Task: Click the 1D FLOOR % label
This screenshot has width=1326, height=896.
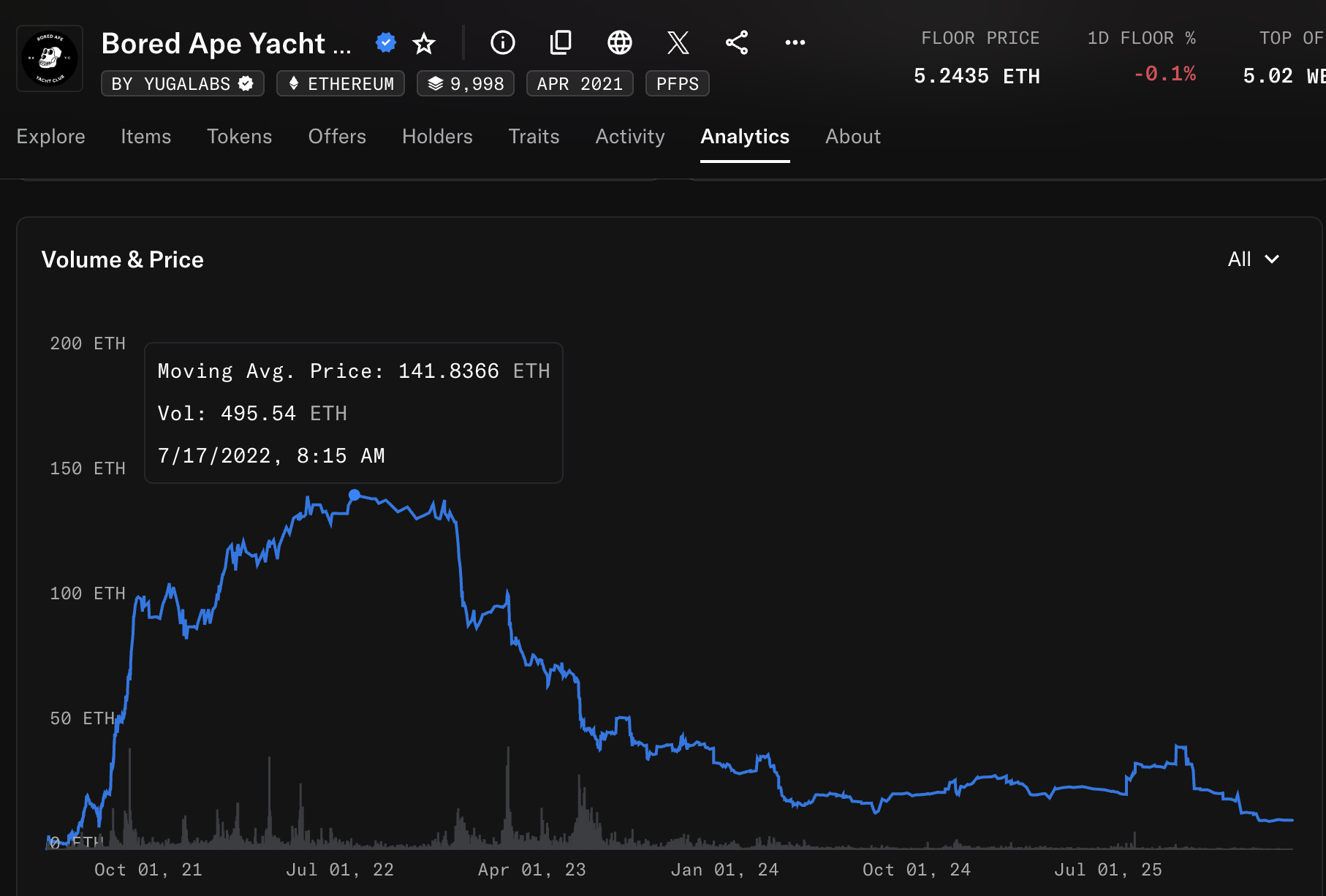Action: point(1142,38)
